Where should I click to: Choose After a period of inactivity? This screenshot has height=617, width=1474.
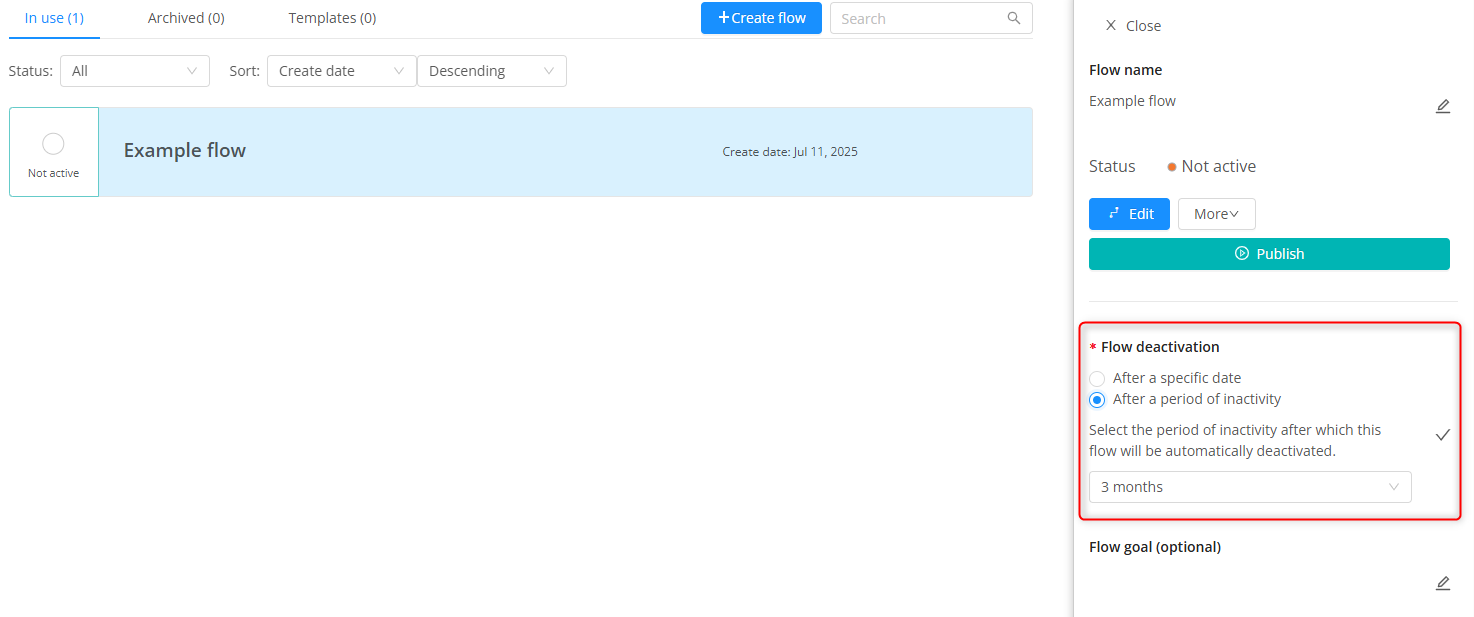(x=1098, y=400)
